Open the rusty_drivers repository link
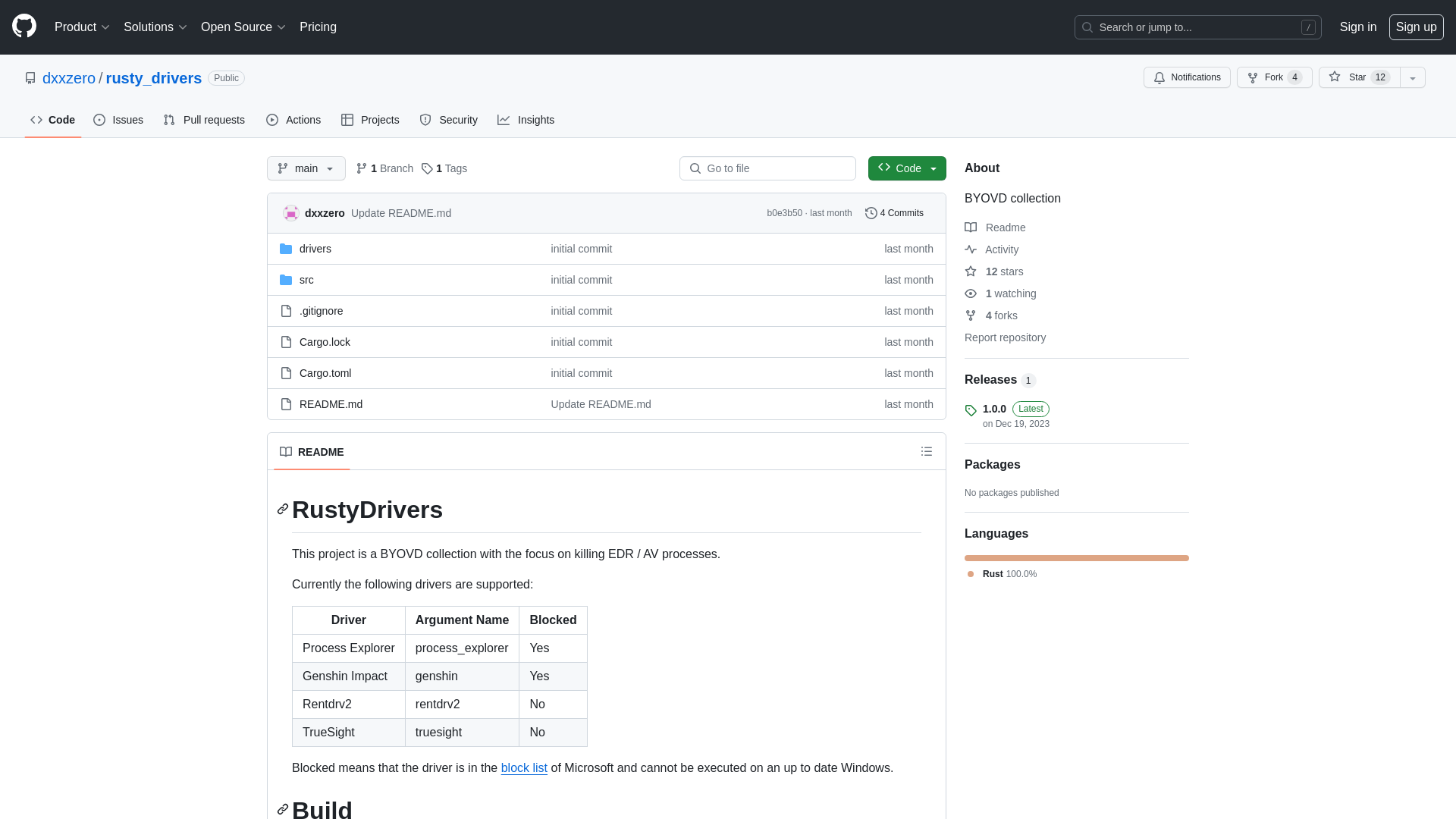 154,78
